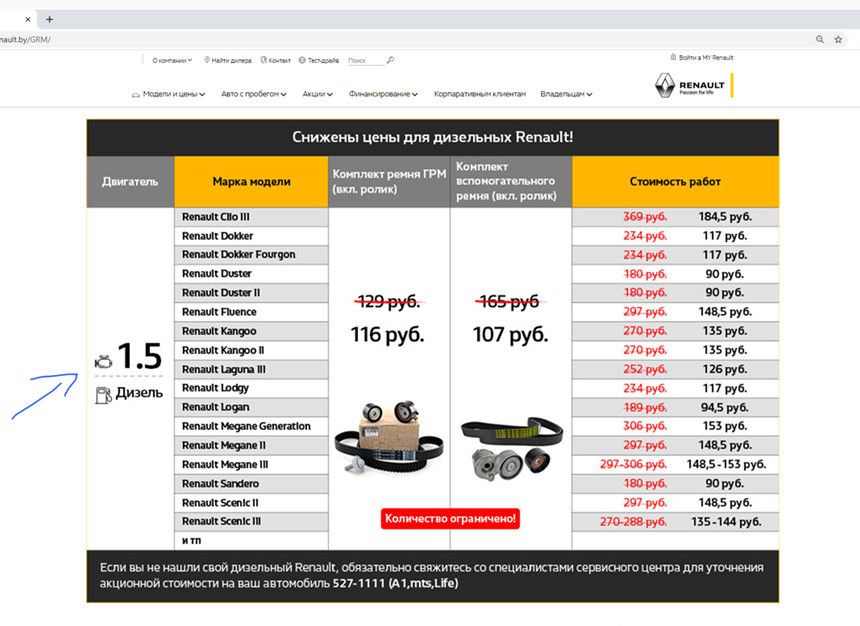Expand 'Авто с пробегом' menu
Screen dimensions: 860x626
[253, 94]
